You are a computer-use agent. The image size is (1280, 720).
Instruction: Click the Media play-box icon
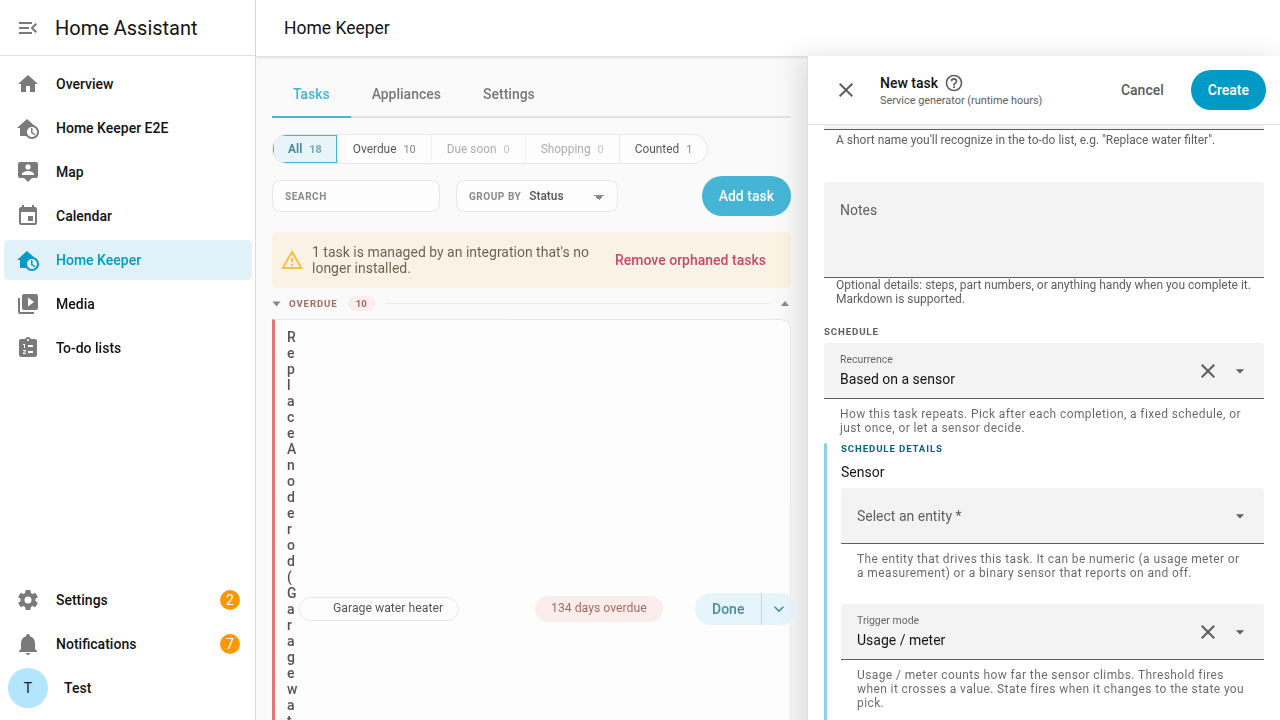coord(28,304)
